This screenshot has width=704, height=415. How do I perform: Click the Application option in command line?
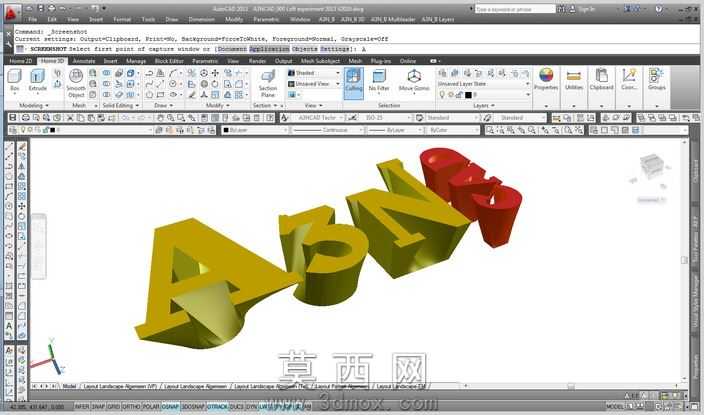269,49
